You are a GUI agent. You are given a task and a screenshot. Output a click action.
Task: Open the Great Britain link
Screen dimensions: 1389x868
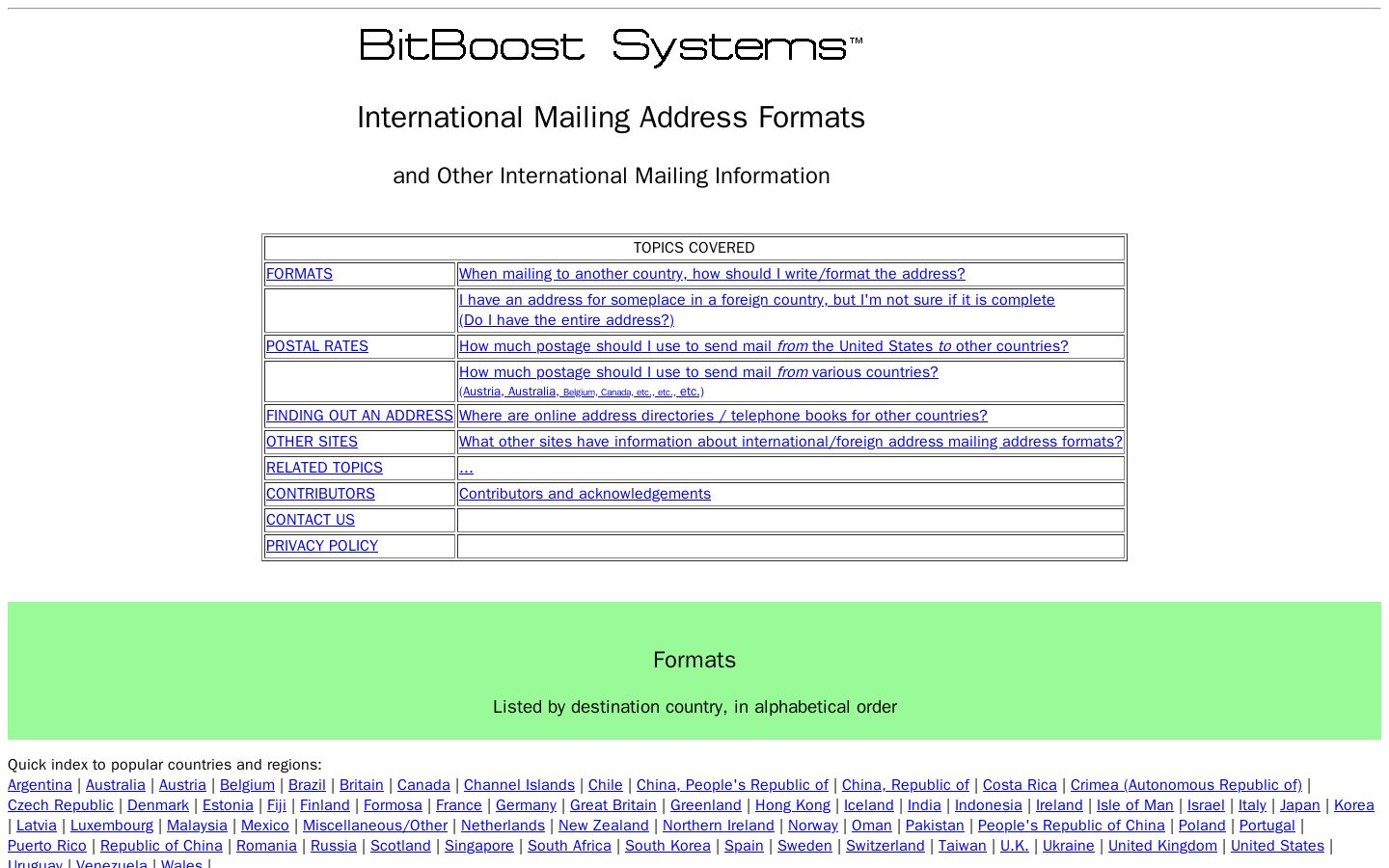(x=613, y=805)
